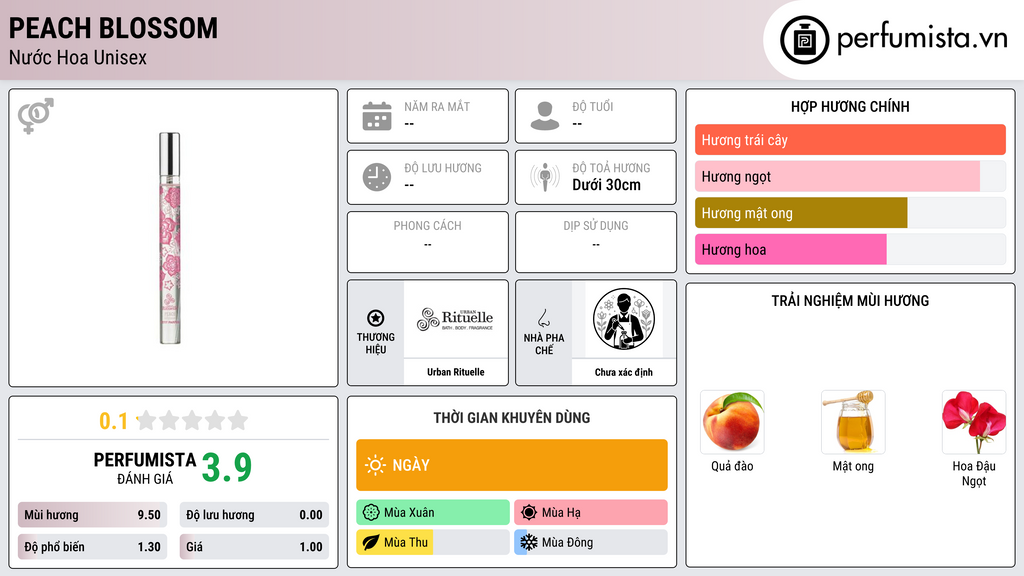Click the 0.1 user rating value
This screenshot has height=576, width=1024.
114,421
